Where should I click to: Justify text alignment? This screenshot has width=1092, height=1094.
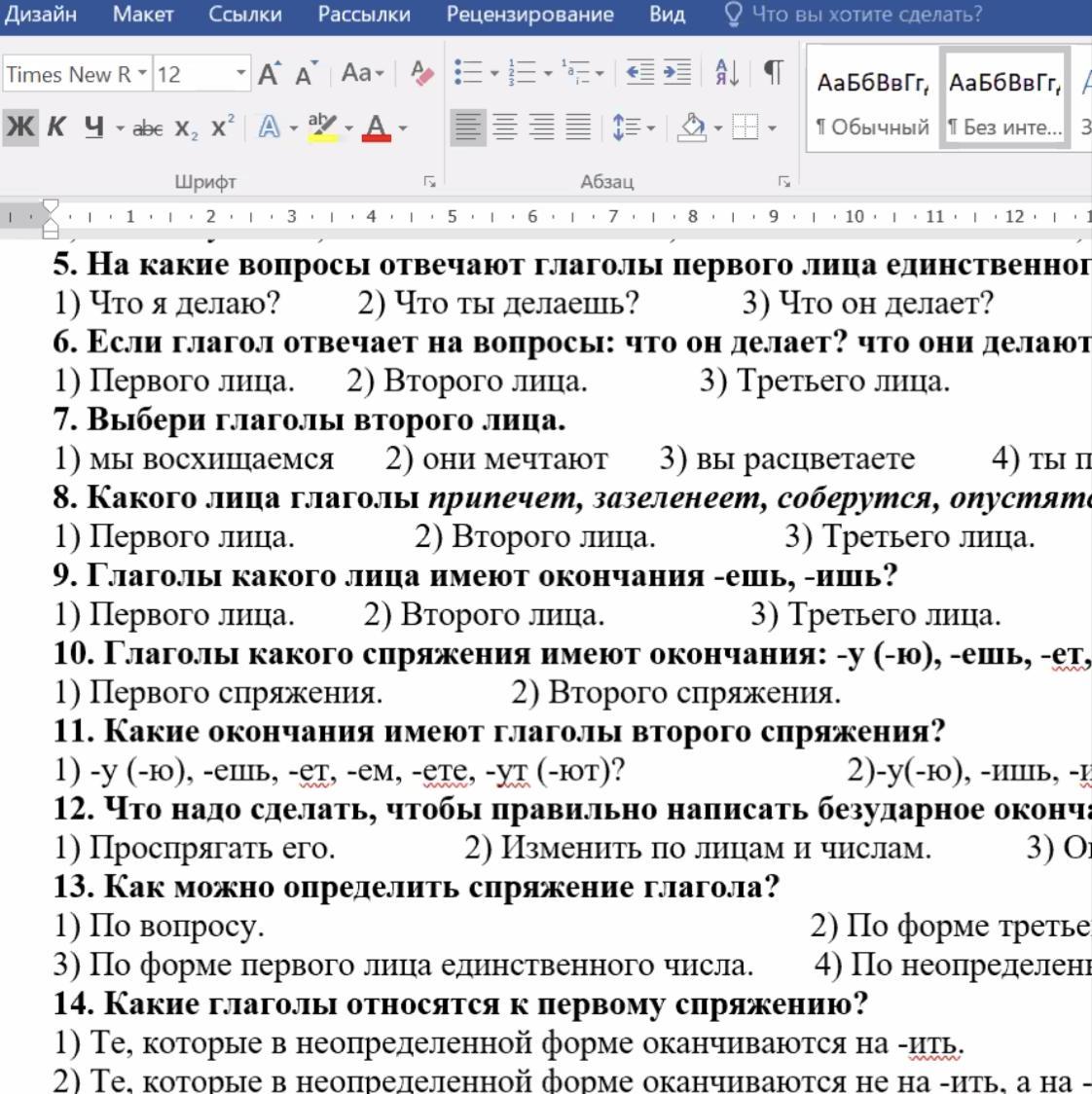click(578, 128)
